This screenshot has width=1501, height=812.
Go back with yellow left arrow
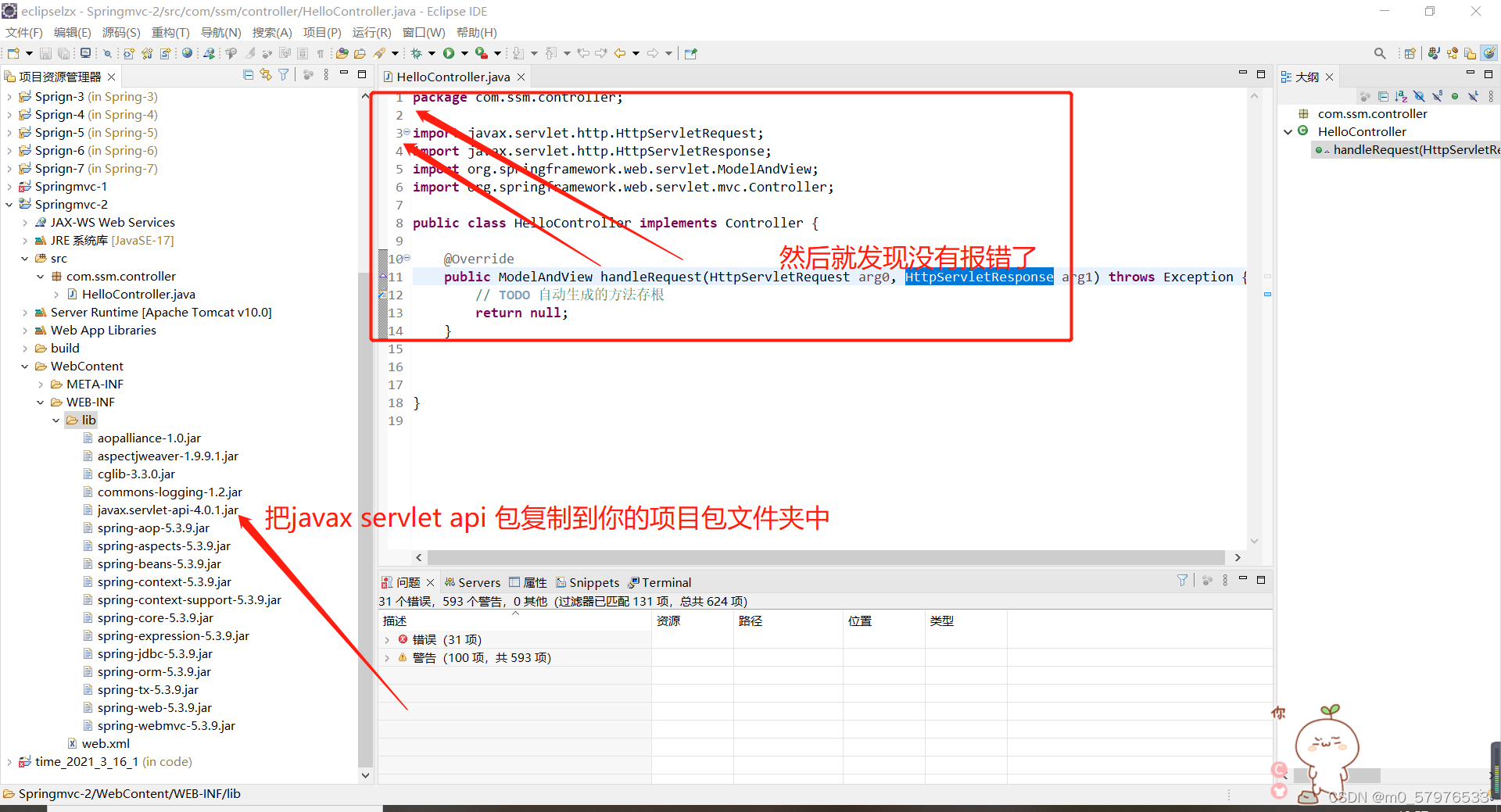point(620,53)
